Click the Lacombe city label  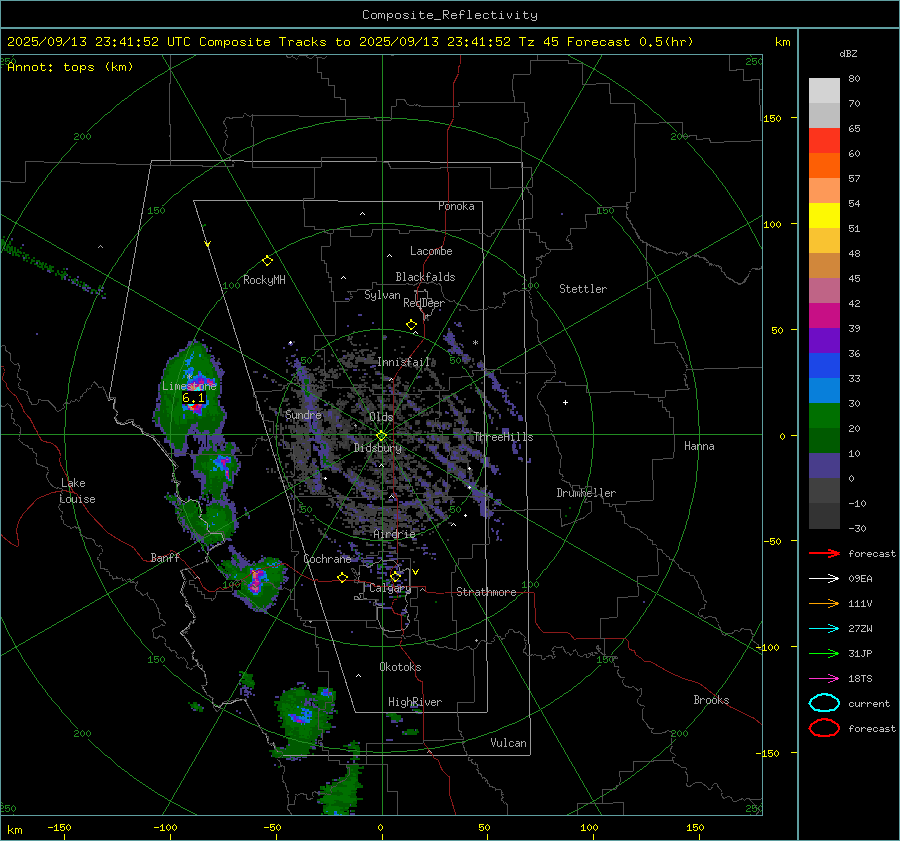[x=431, y=251]
